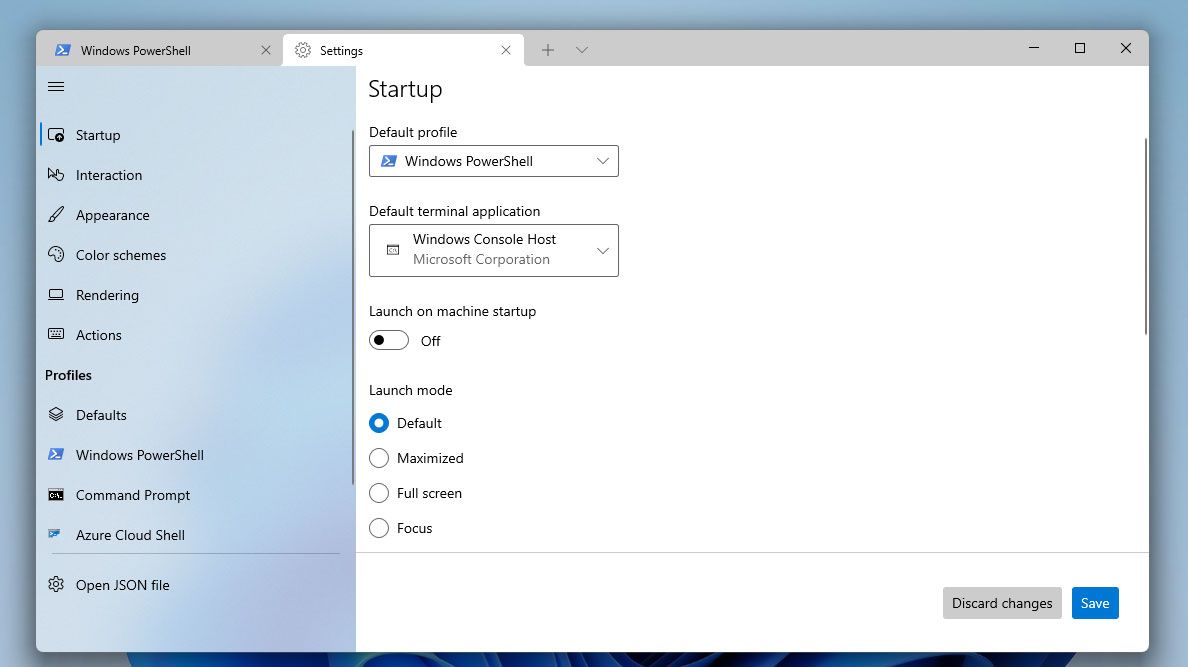Select Maximized launch mode
1188x667 pixels.
pyautogui.click(x=379, y=458)
